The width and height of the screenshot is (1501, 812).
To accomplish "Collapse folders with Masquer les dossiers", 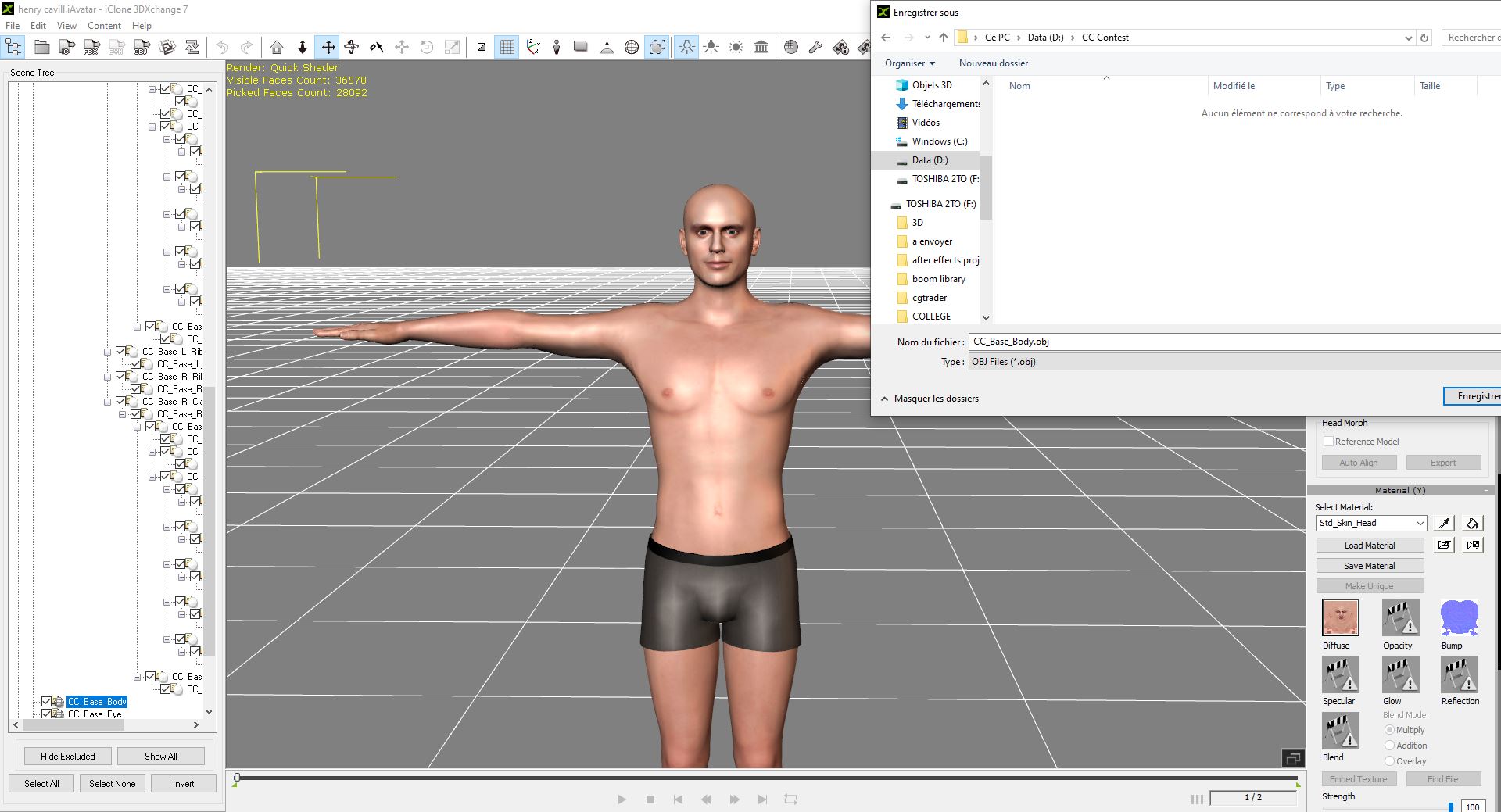I will tap(930, 399).
